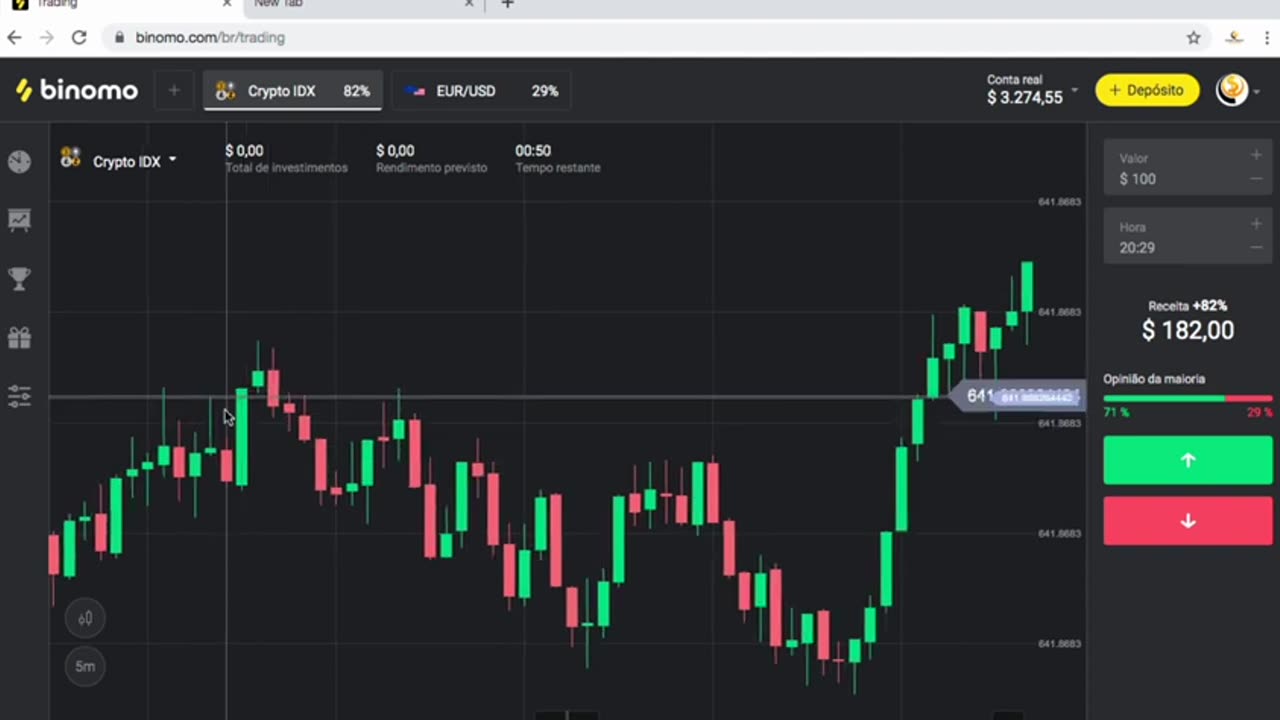
Task: Click the Binomo logo
Action: [77, 90]
